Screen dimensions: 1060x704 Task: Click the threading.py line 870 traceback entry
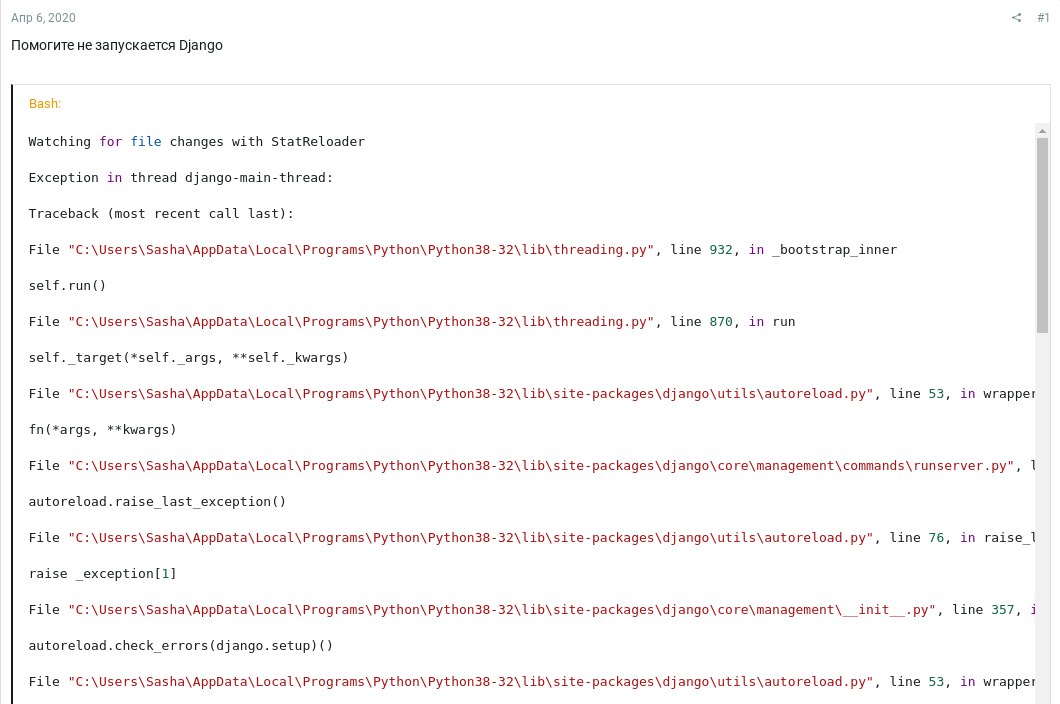tap(412, 321)
